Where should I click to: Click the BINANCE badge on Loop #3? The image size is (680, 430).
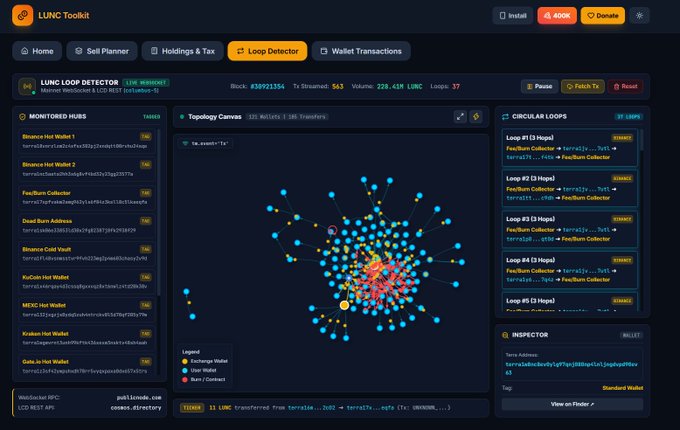622,219
